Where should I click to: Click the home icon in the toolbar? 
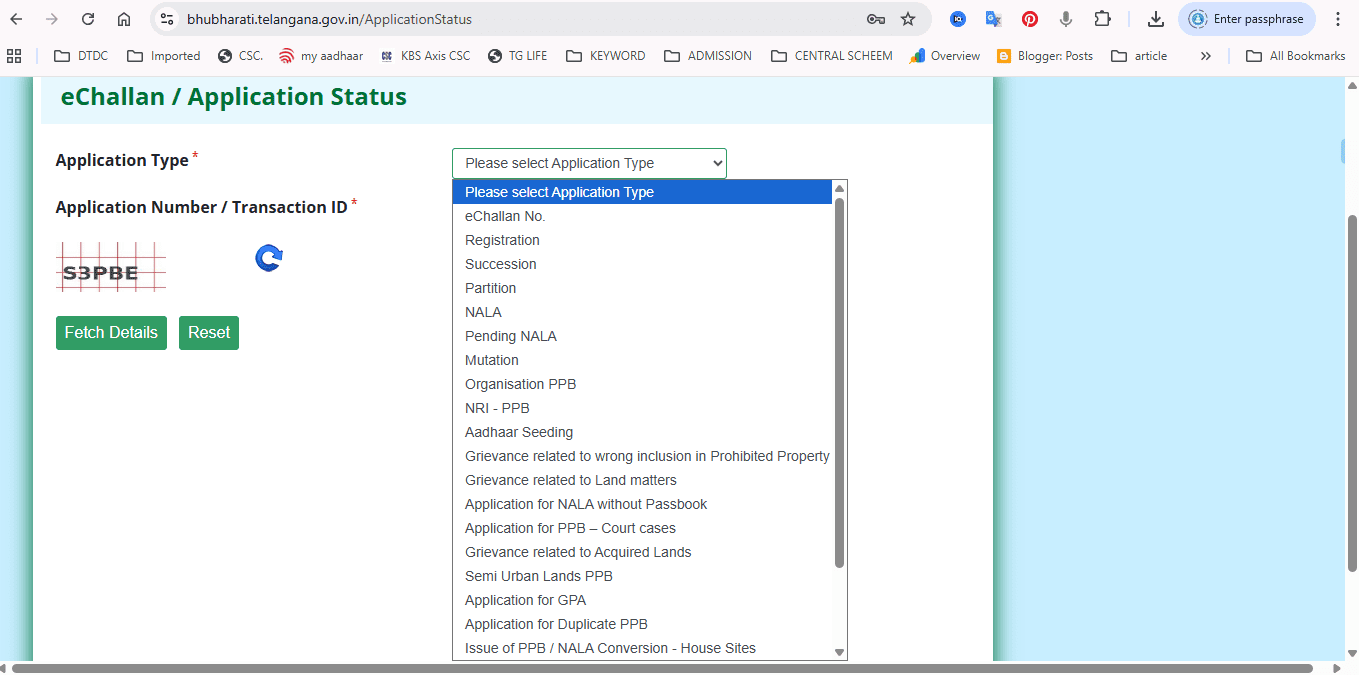[122, 18]
